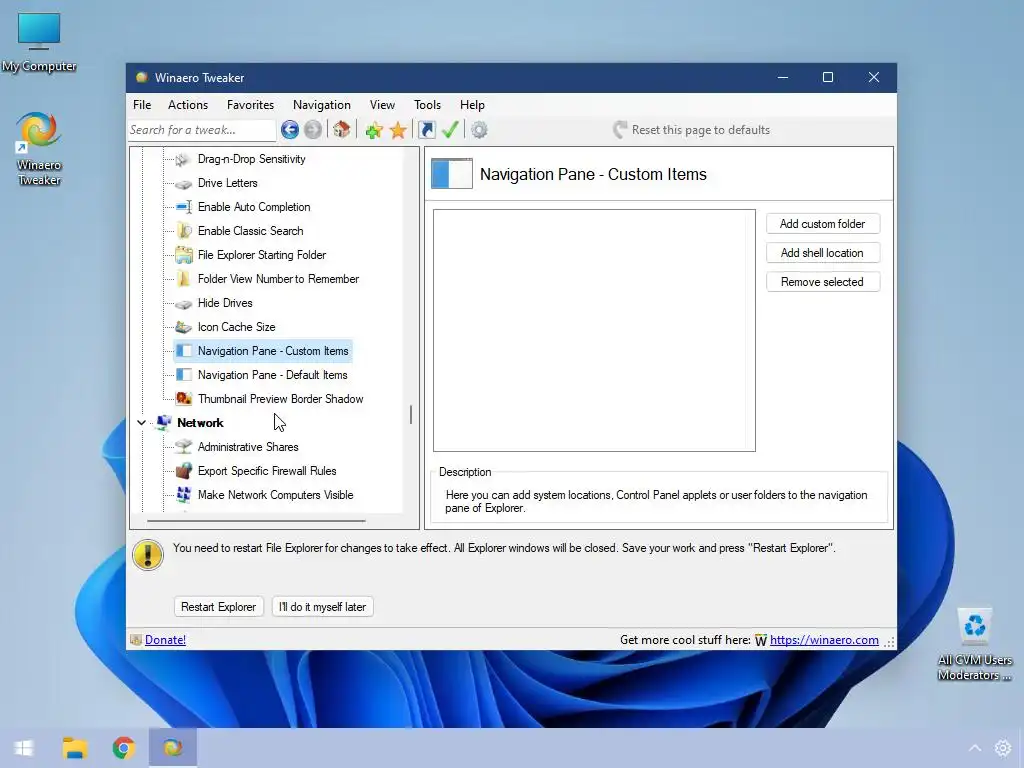Open the Help menu
The height and width of the screenshot is (768, 1024).
[472, 104]
